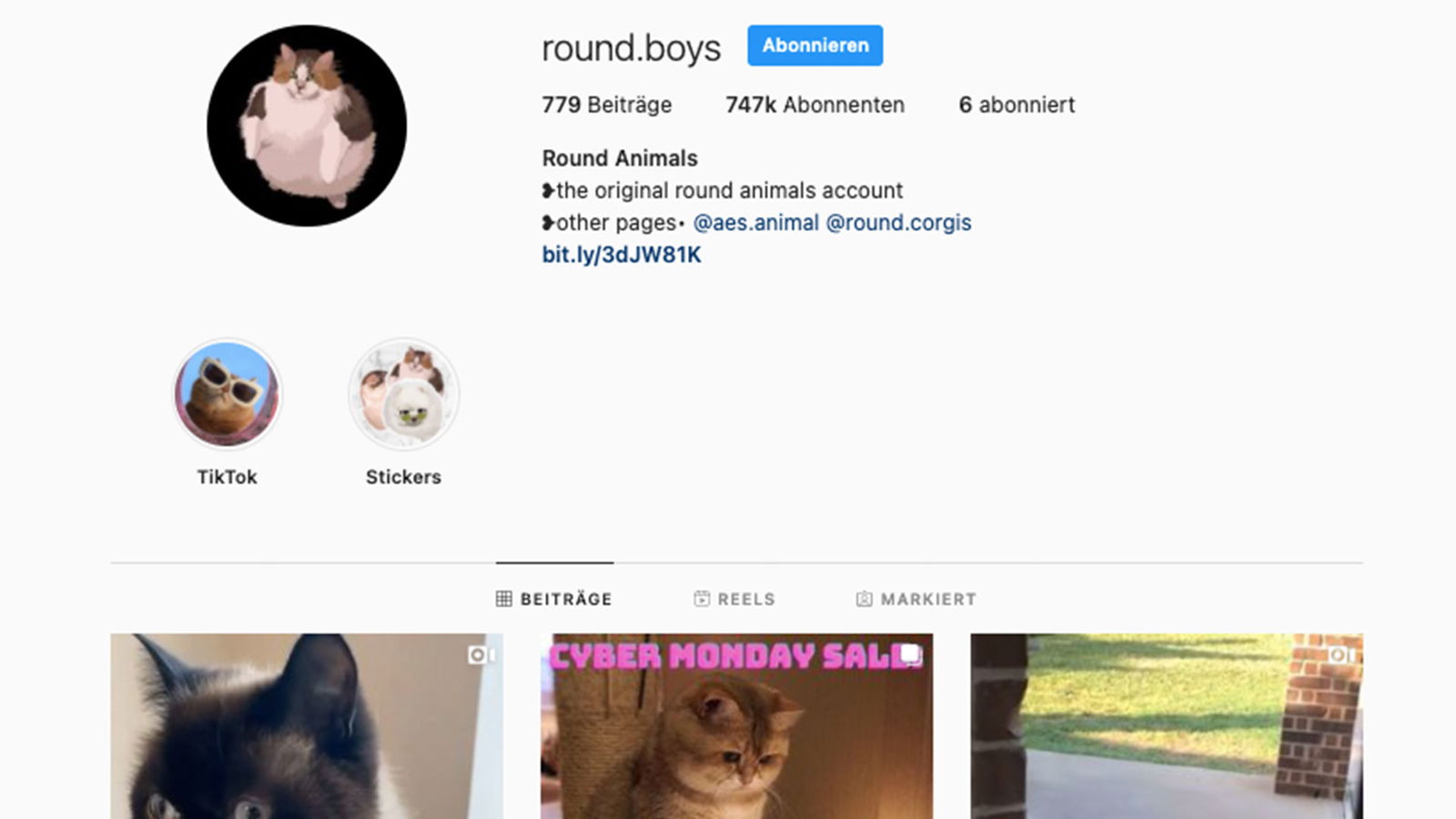Click the multi-image icon on Cyber Monday post
Viewport: 1456px width, 819px height.
911,655
